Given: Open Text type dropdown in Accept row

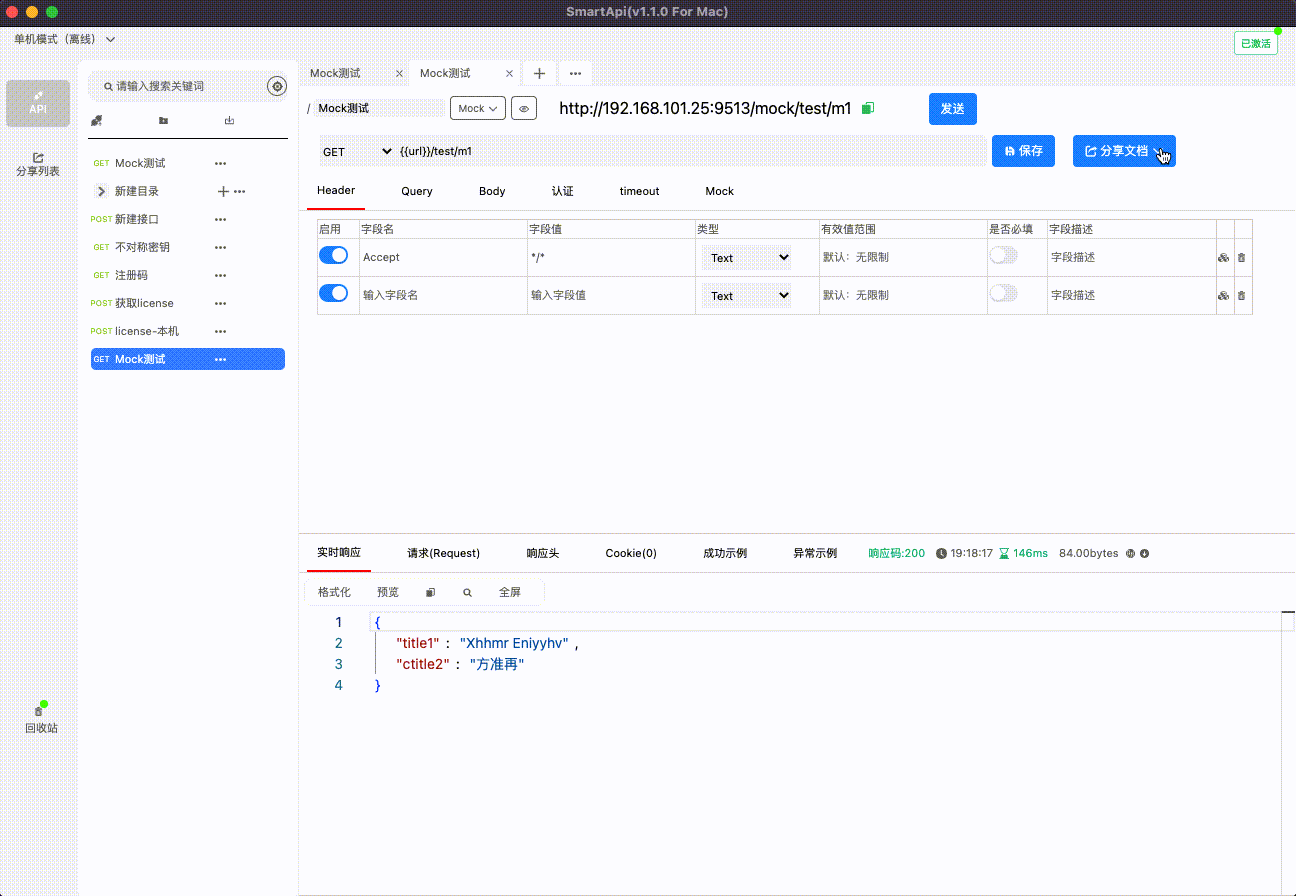Looking at the screenshot, I should [x=746, y=258].
